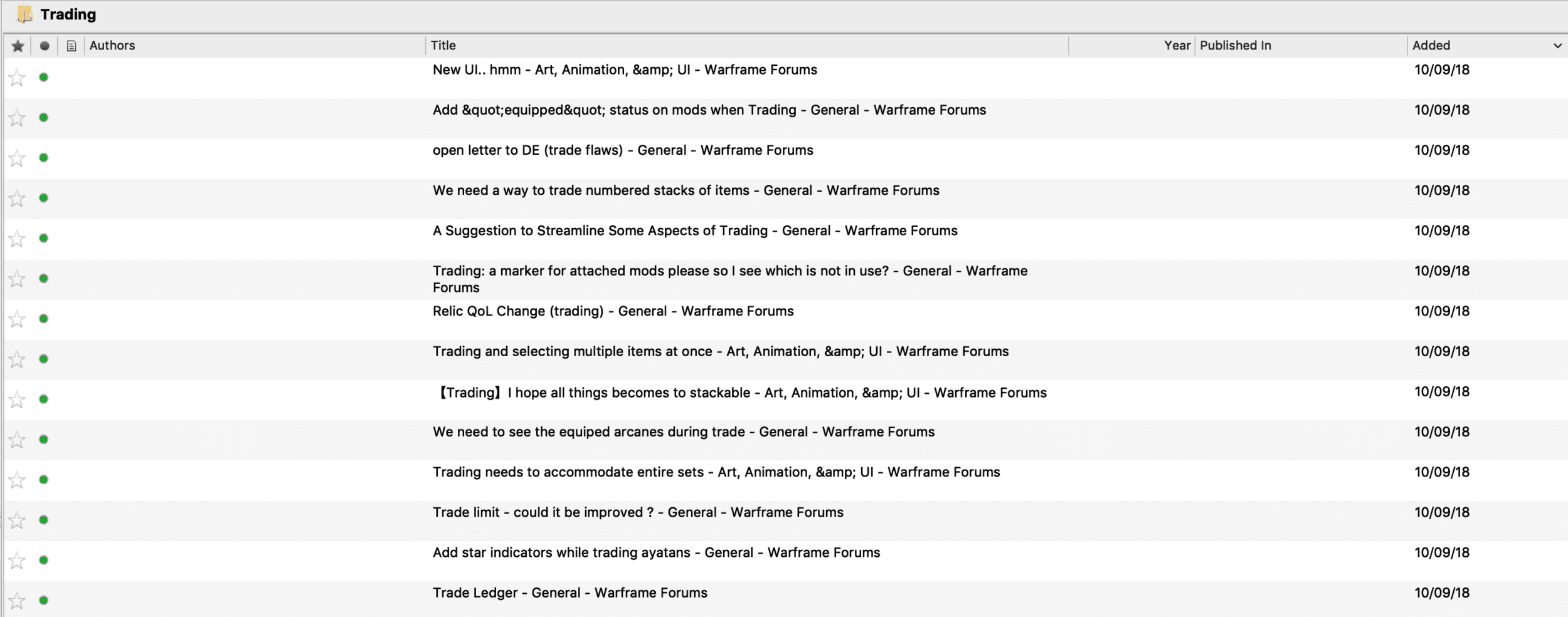Click the Trading folder icon
This screenshot has height=617, width=1568.
24,14
